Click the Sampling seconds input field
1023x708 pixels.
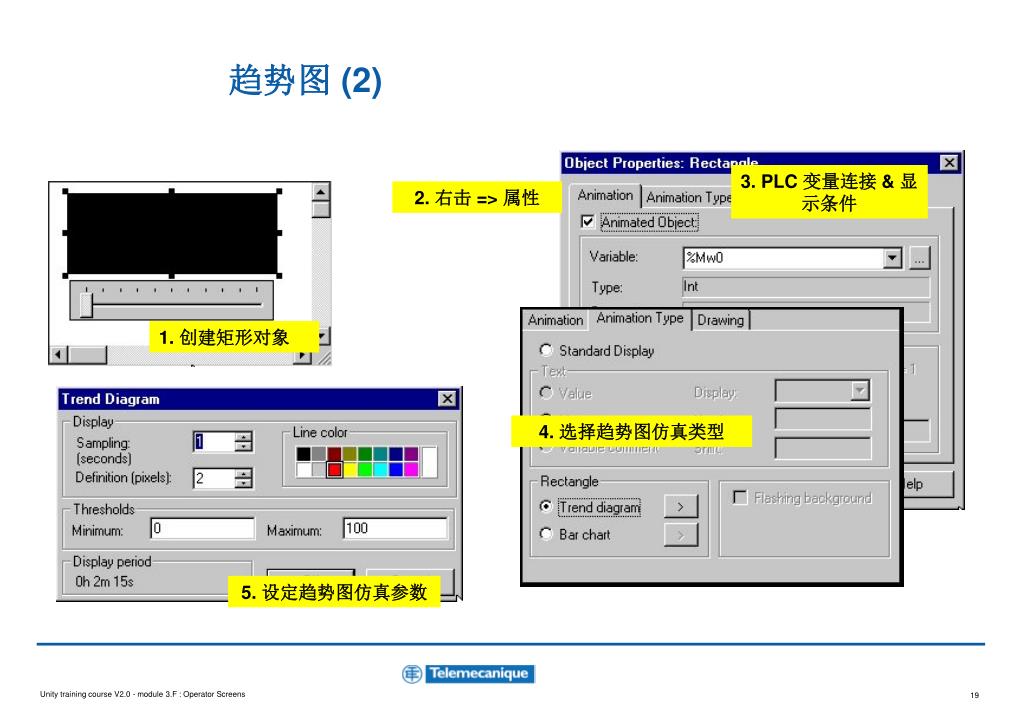[x=214, y=442]
